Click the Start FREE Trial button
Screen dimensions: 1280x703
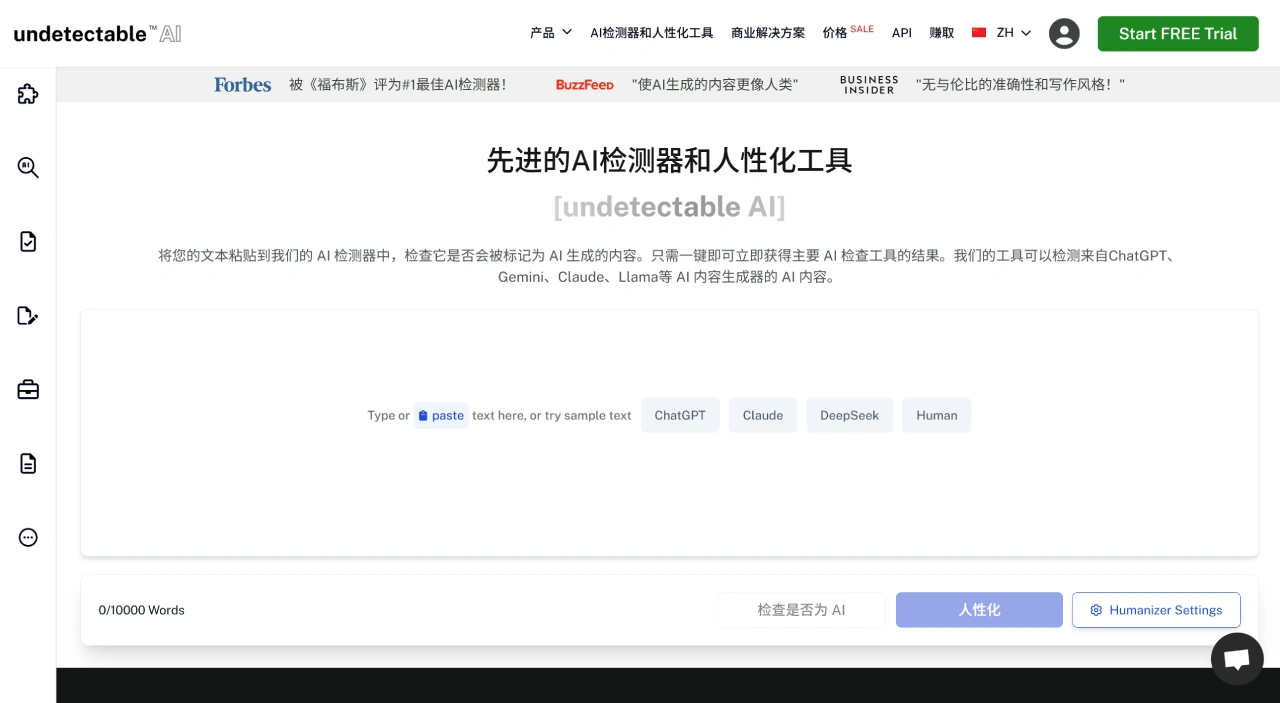(x=1178, y=33)
